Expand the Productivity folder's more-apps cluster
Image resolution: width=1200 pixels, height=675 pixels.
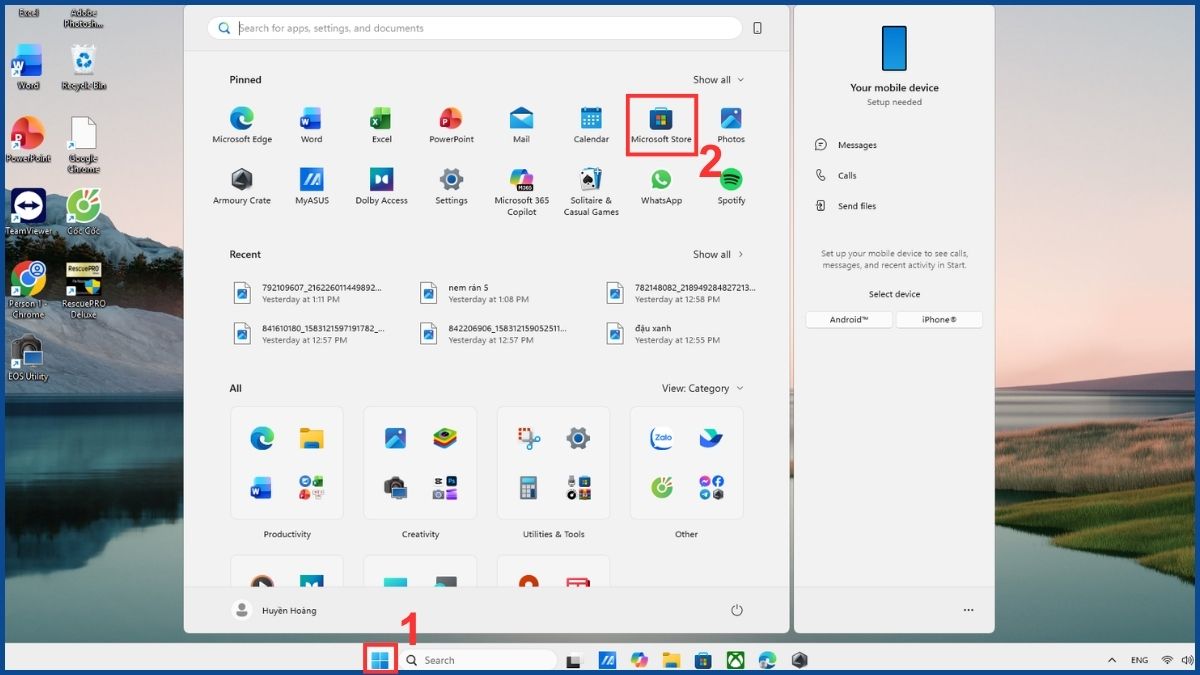(x=312, y=487)
